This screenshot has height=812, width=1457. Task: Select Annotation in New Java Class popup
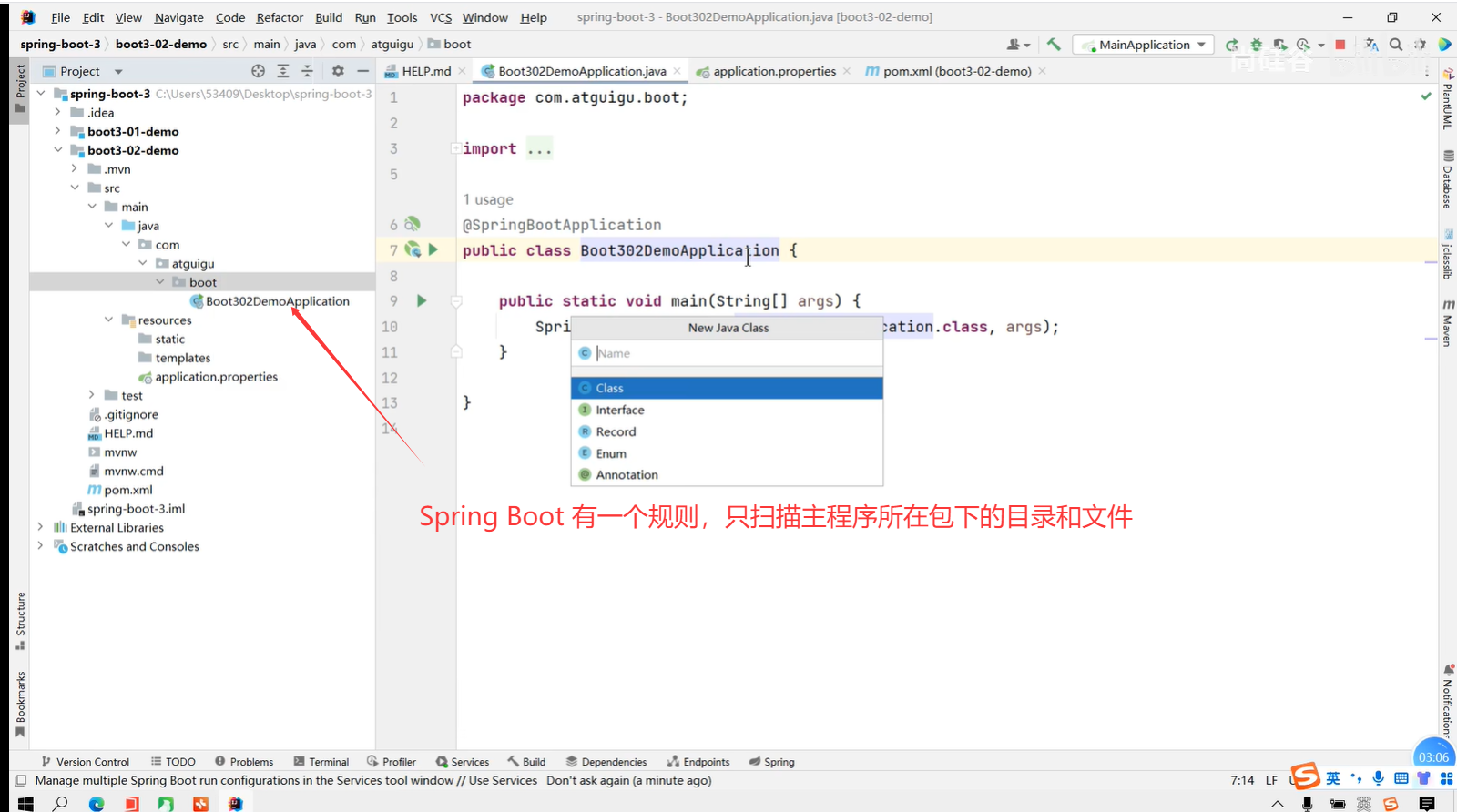[x=727, y=474]
